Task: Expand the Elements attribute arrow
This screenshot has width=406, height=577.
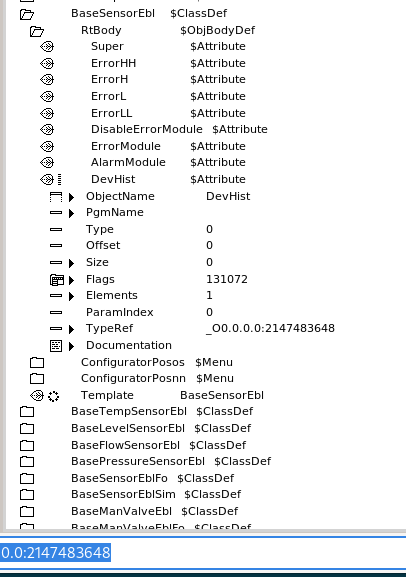Action: [x=72, y=296]
